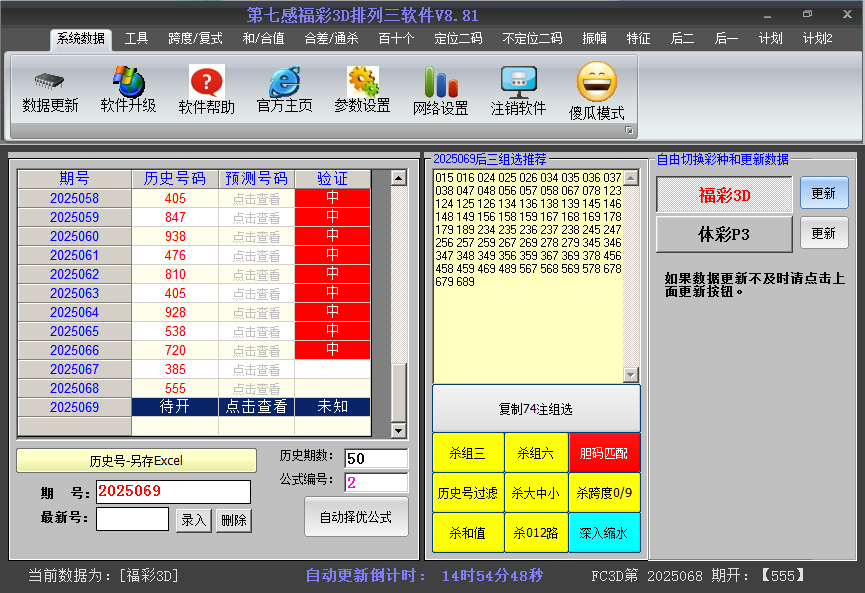Screen dimensions: 865x593
Task: Click 复制74注组选 button
Action: tap(536, 409)
